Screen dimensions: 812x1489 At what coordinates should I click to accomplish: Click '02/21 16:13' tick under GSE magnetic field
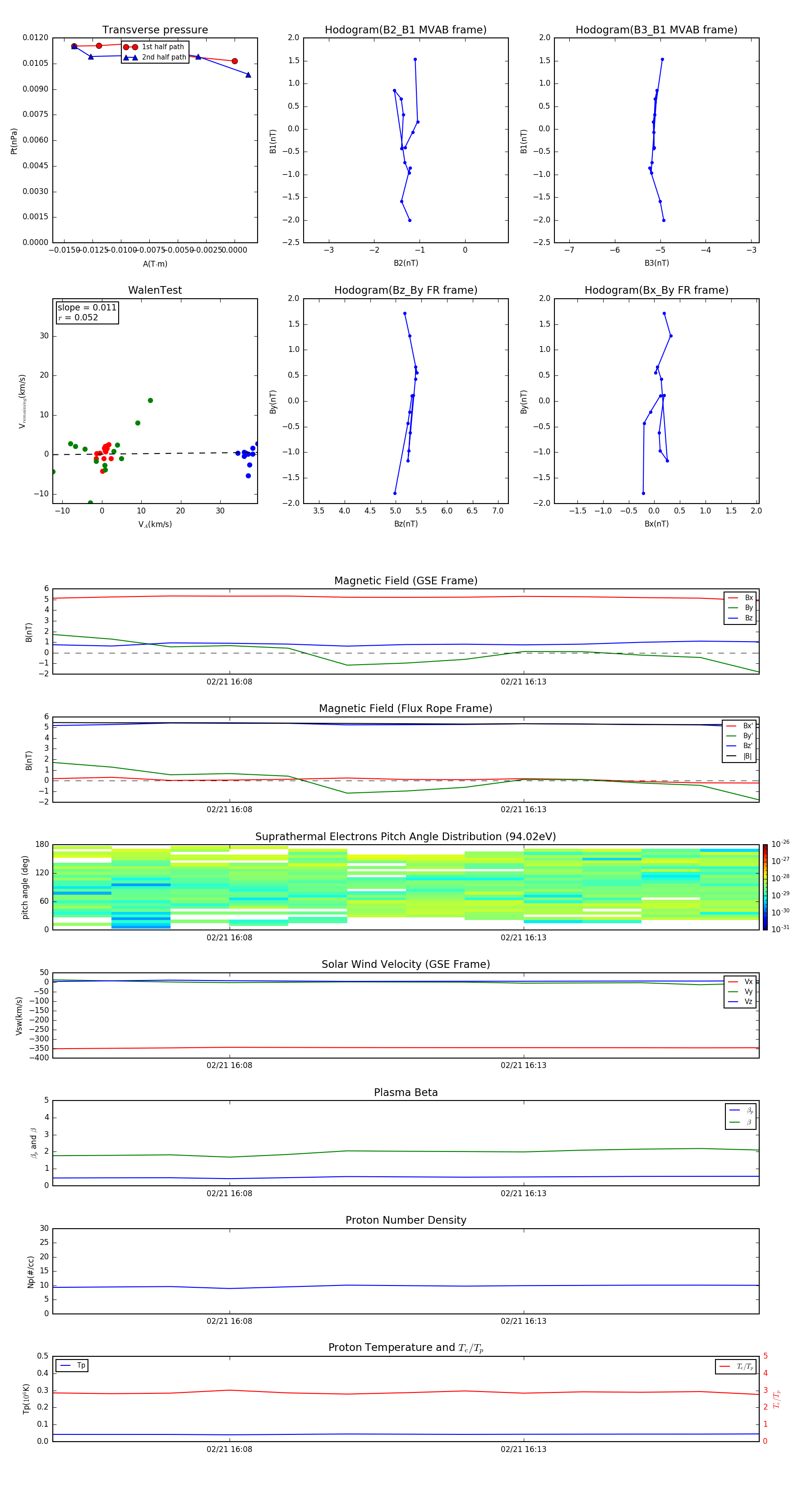(x=524, y=682)
